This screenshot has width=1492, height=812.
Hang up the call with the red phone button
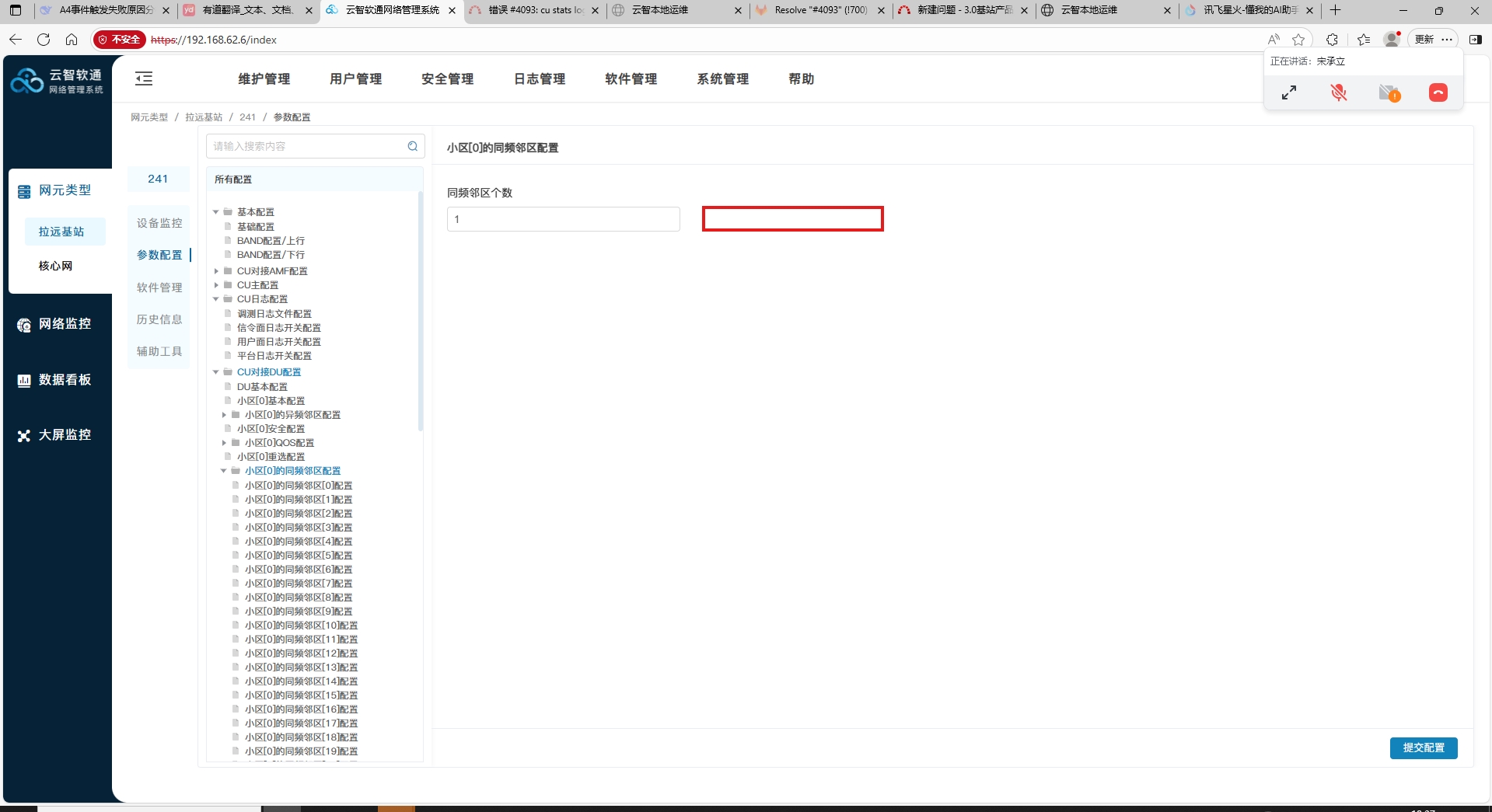tap(1438, 92)
